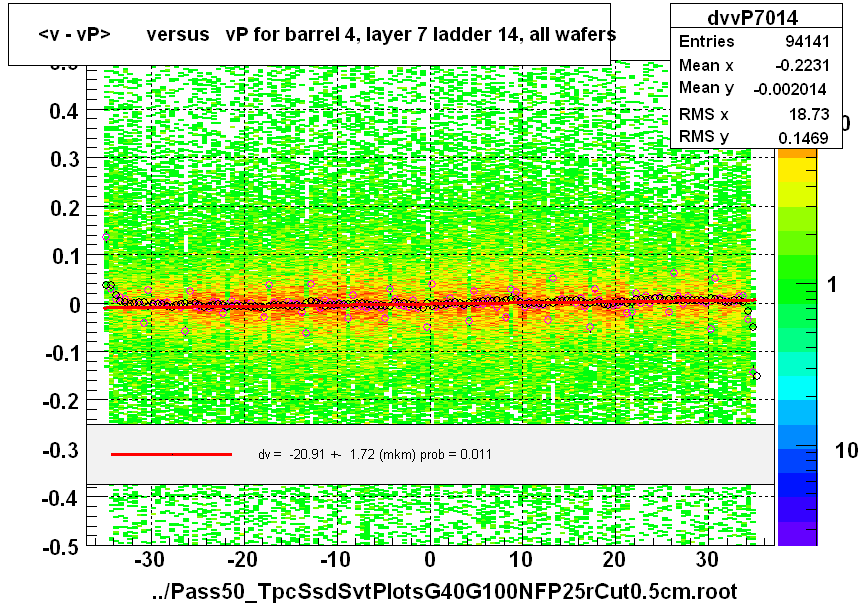Click the y-axis label 0.3
The height and width of the screenshot is (606, 860).
tap(65, 160)
